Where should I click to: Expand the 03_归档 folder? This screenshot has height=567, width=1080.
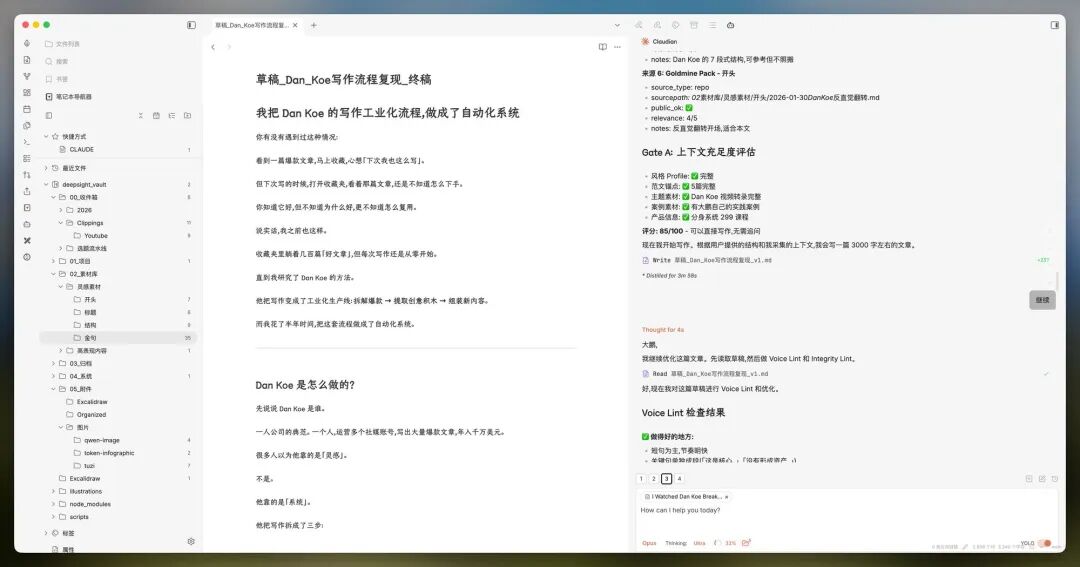(53, 363)
